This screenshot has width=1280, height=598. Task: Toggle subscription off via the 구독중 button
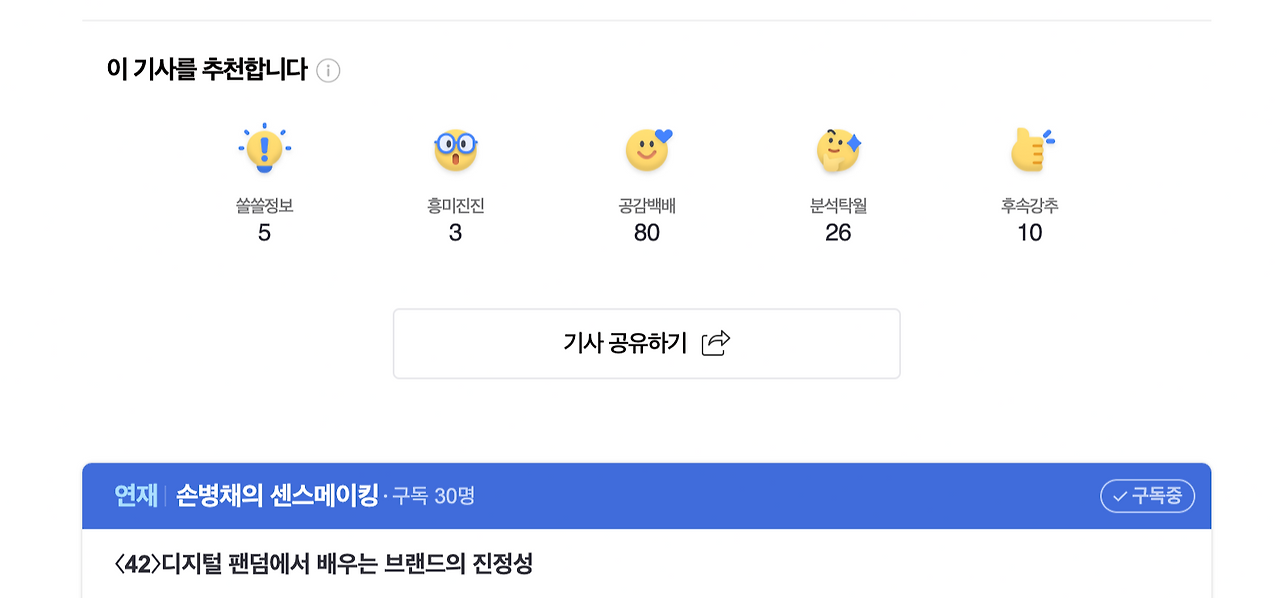[x=1146, y=495]
